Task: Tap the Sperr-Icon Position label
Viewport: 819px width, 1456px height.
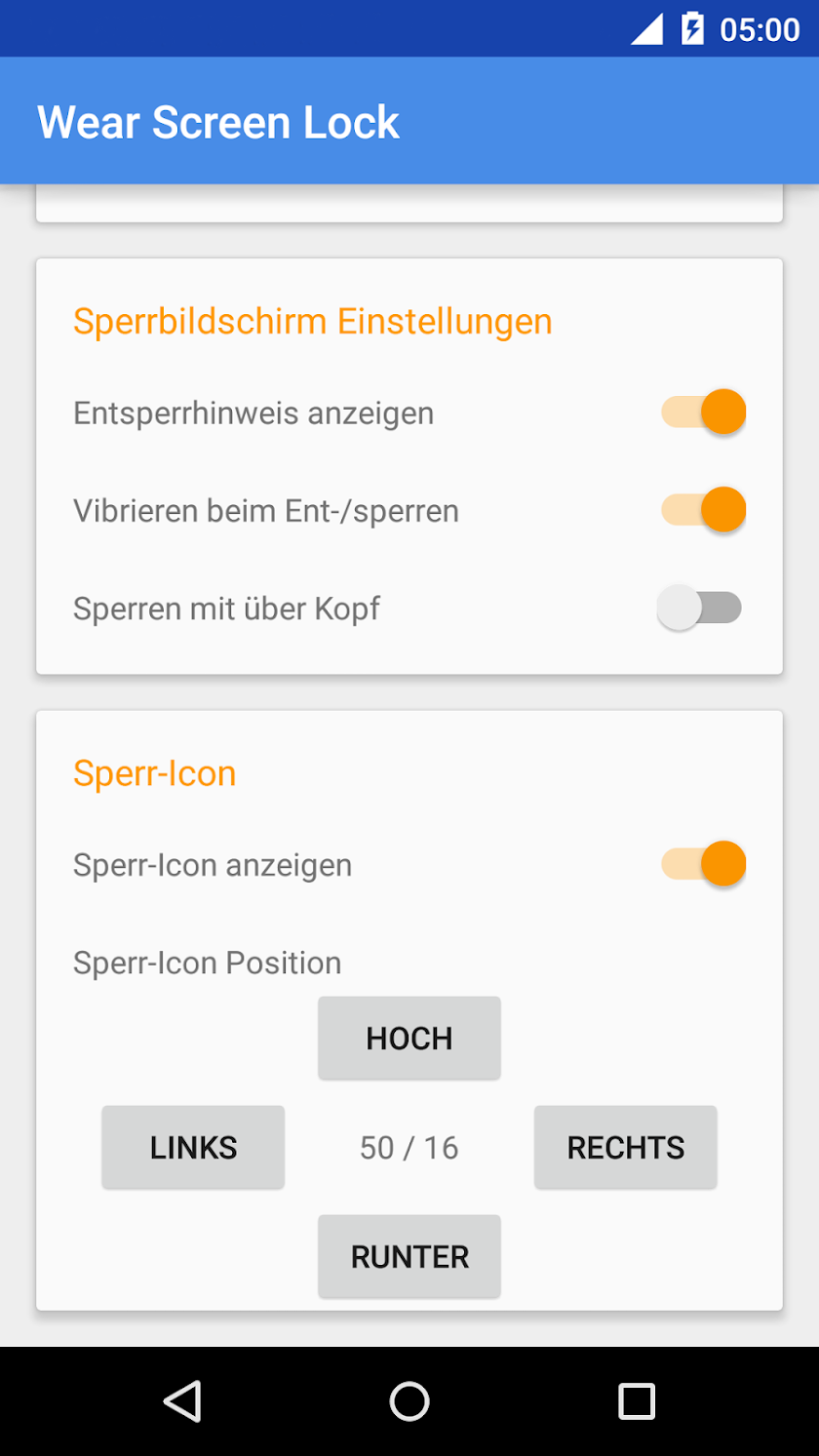Action: [x=208, y=964]
